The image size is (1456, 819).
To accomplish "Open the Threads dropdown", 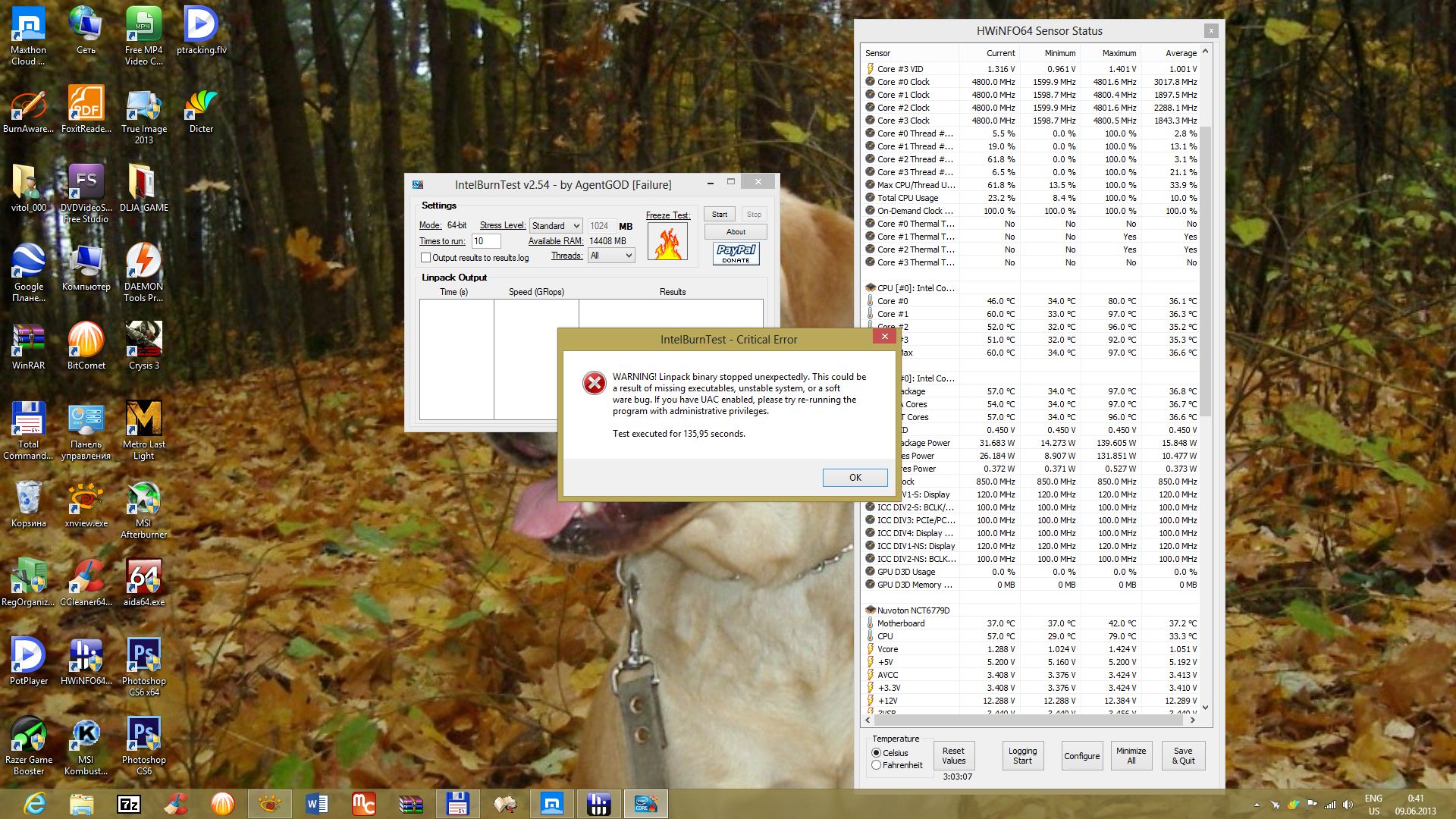I will (611, 256).
